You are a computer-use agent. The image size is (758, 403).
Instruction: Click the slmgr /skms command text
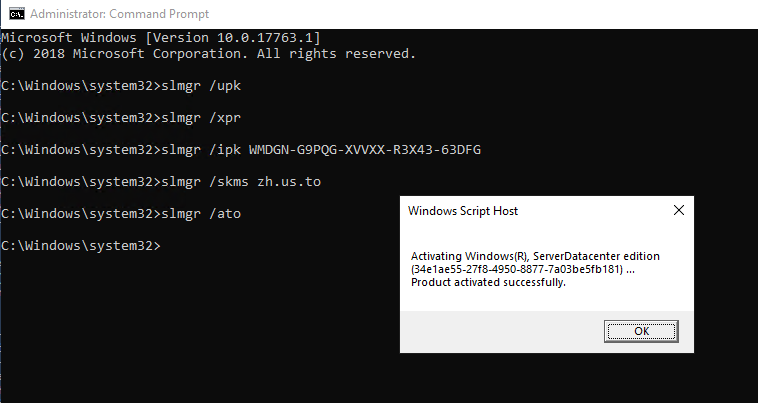point(205,182)
